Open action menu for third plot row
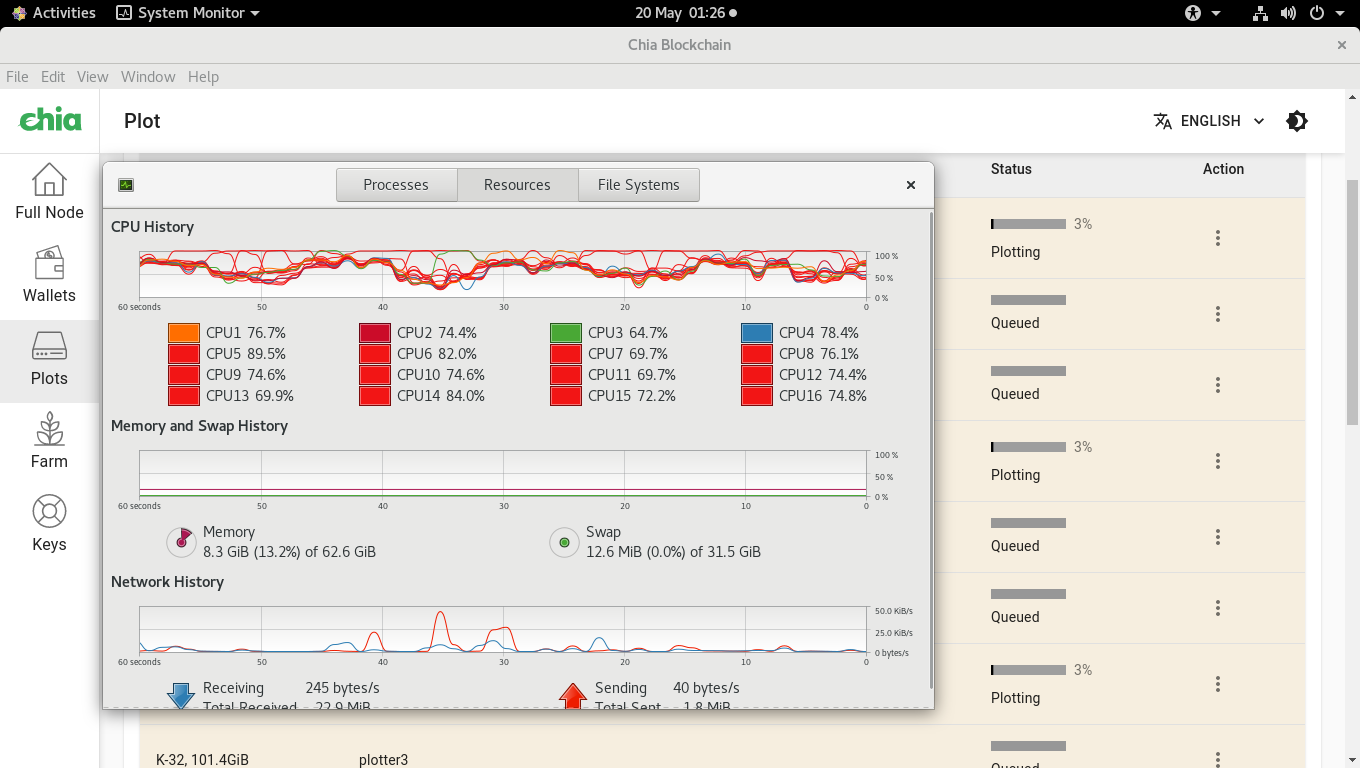The width and height of the screenshot is (1360, 768). [x=1218, y=385]
